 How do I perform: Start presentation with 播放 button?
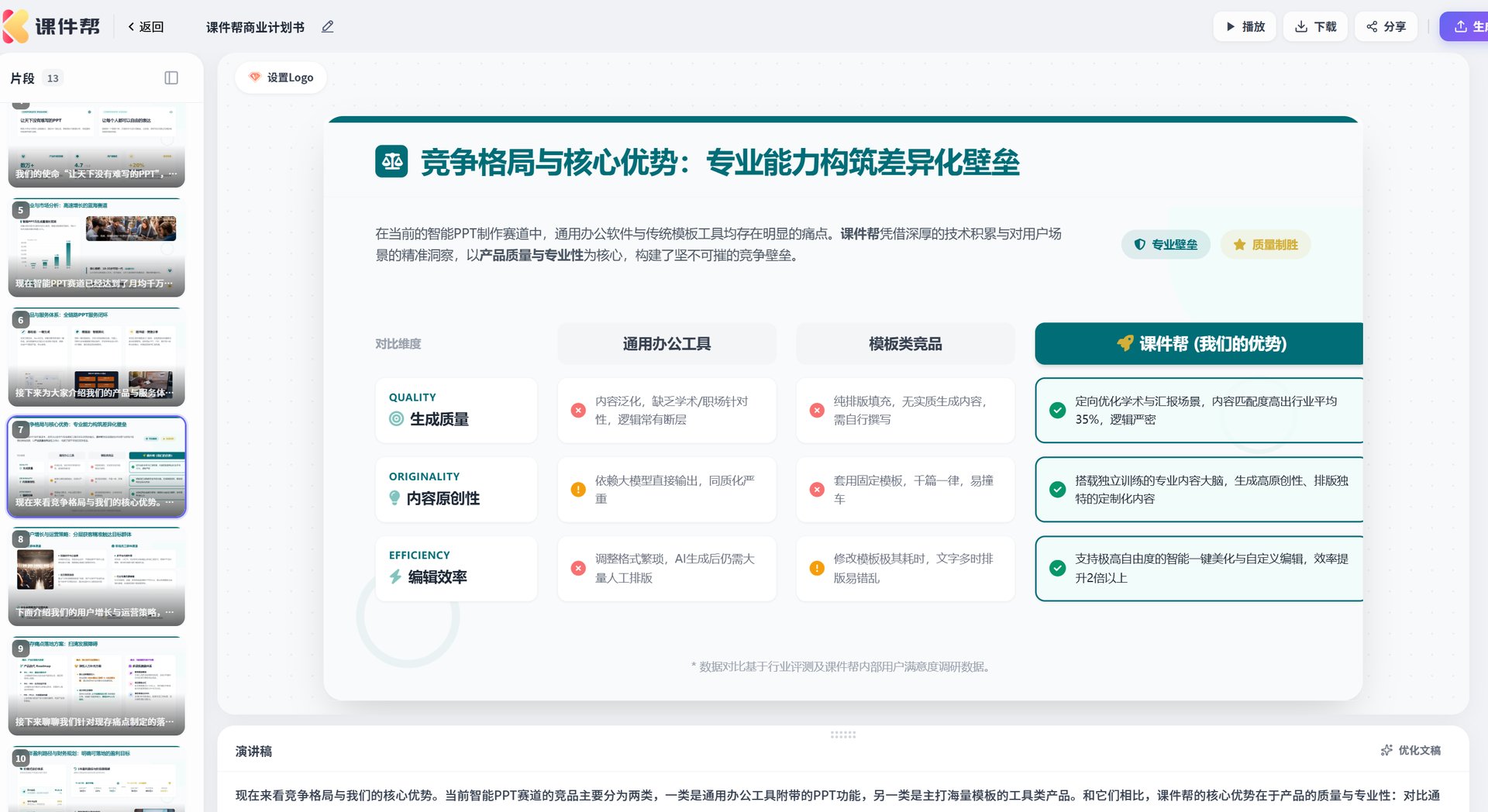coord(1245,26)
